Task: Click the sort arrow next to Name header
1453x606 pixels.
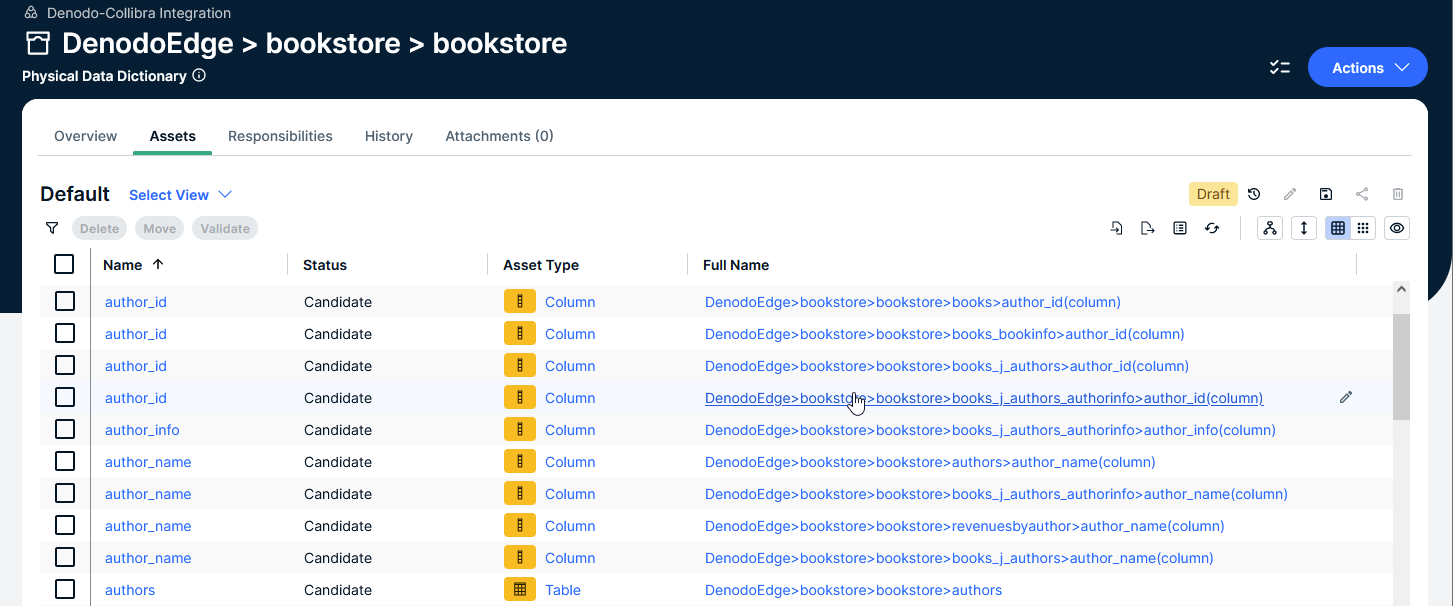Action: (x=158, y=264)
